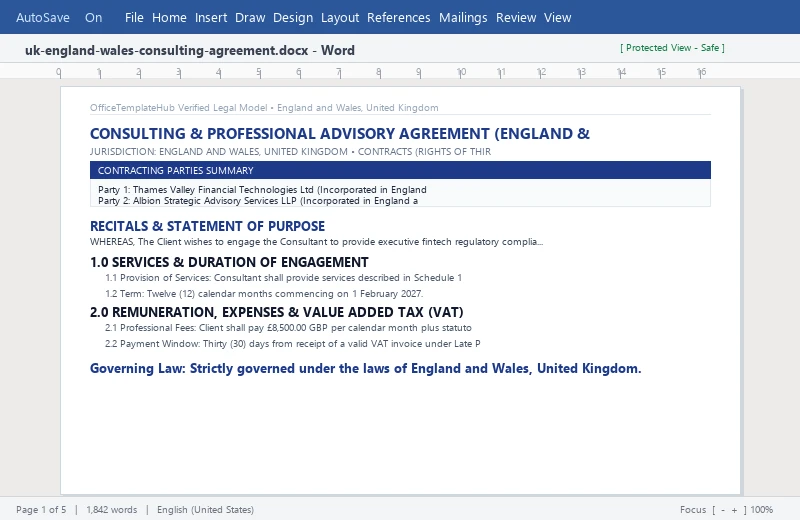Click the Jurisdiction subtitle line

coord(290,152)
